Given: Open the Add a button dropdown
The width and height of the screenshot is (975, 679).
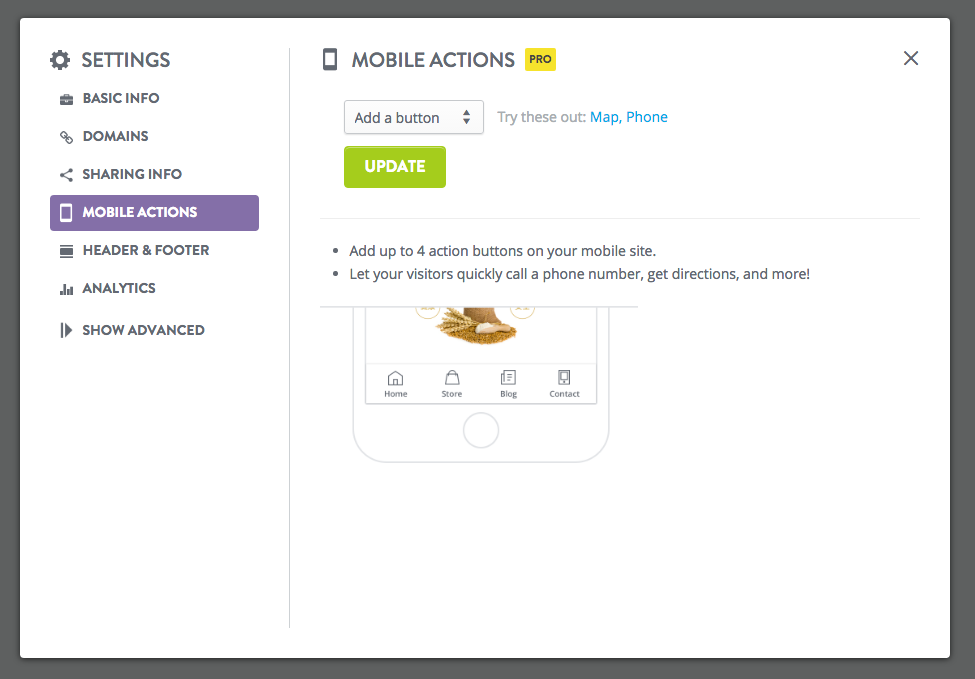Looking at the screenshot, I should click(x=414, y=117).
